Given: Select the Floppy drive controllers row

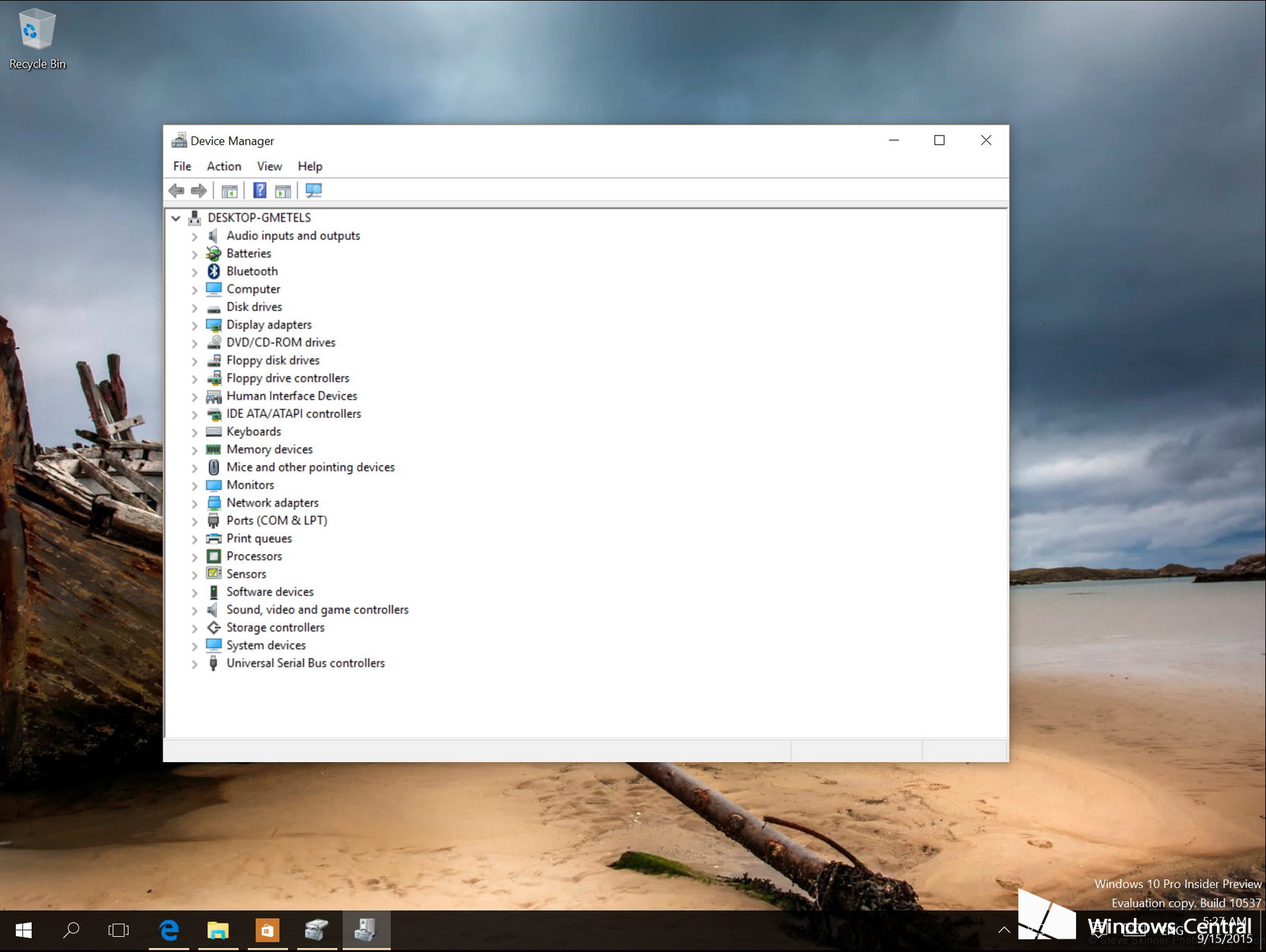Looking at the screenshot, I should 288,378.
